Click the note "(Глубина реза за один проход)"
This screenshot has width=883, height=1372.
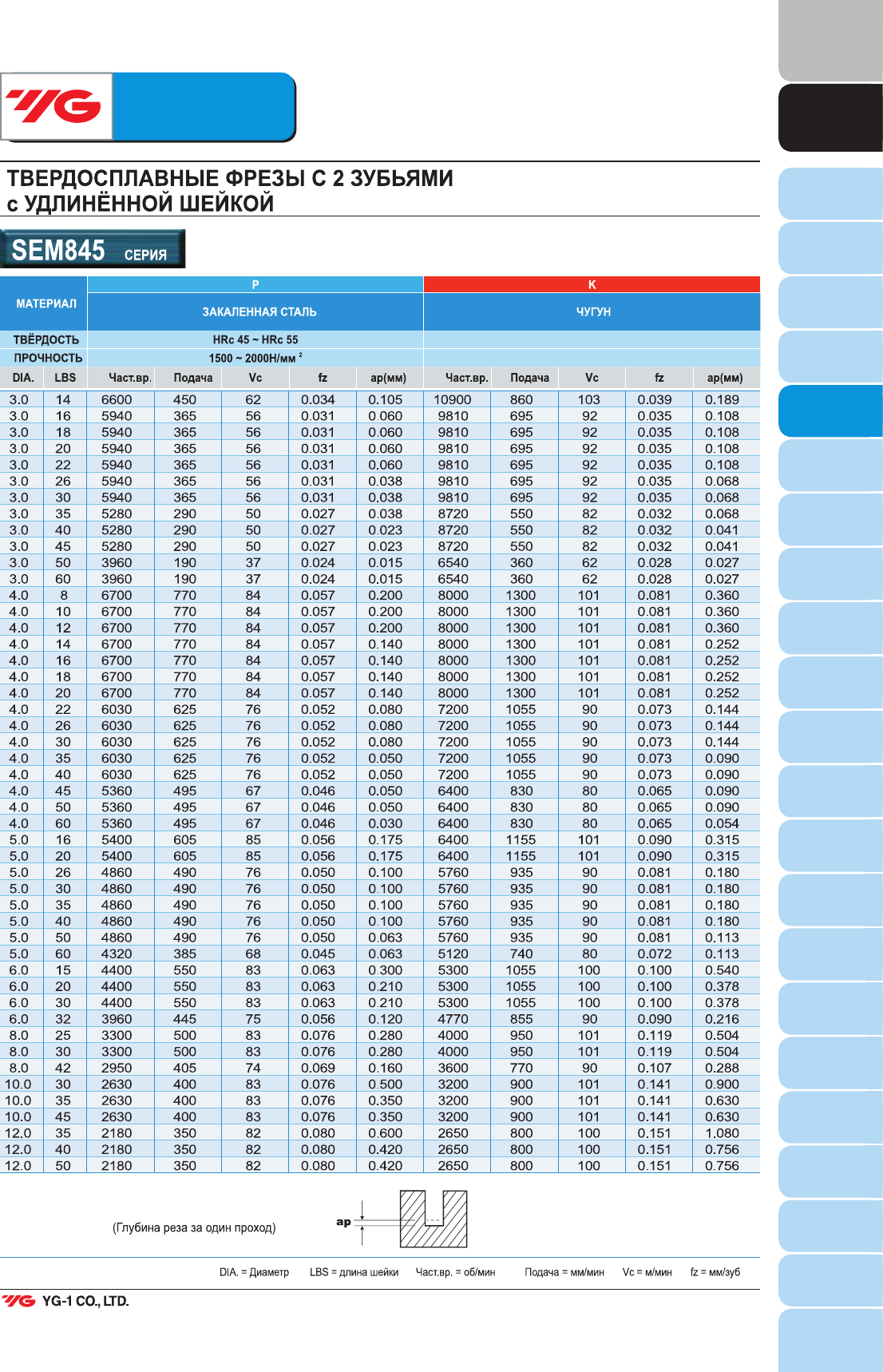(x=194, y=1227)
